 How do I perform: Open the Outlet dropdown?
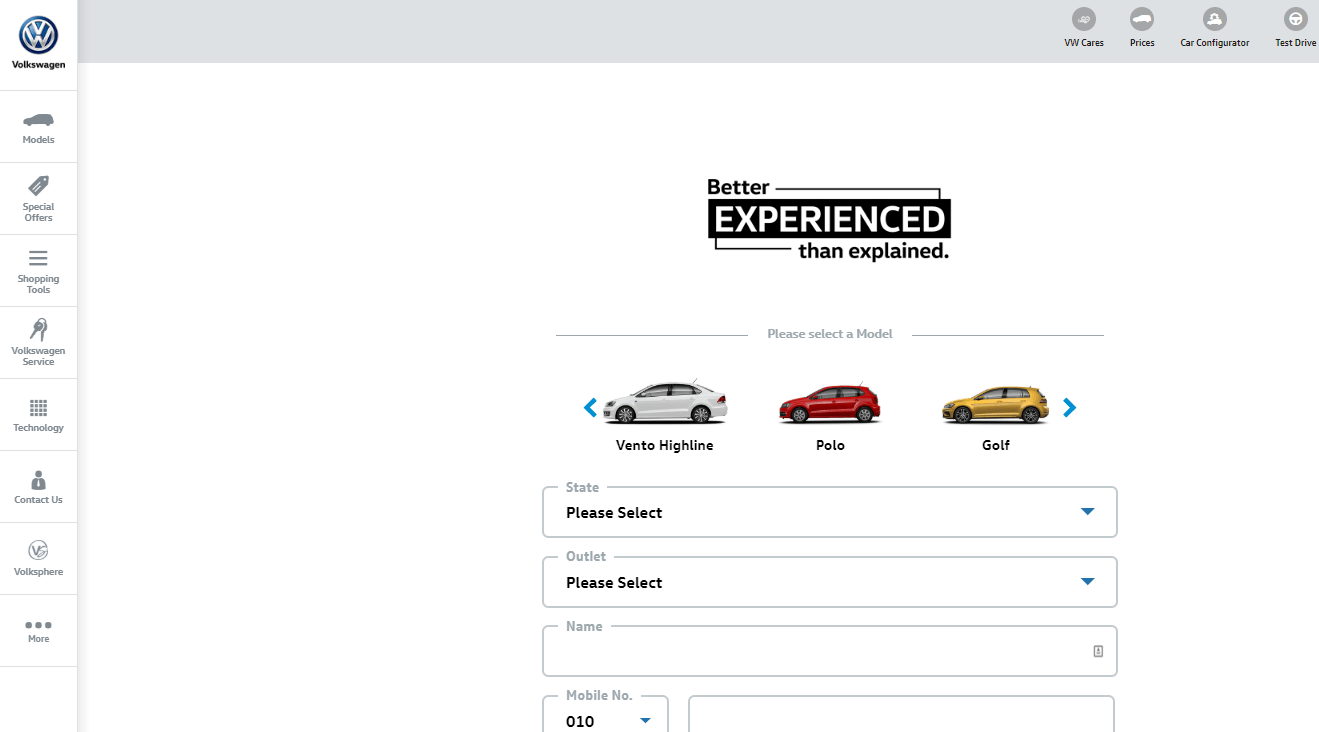[x=829, y=582]
